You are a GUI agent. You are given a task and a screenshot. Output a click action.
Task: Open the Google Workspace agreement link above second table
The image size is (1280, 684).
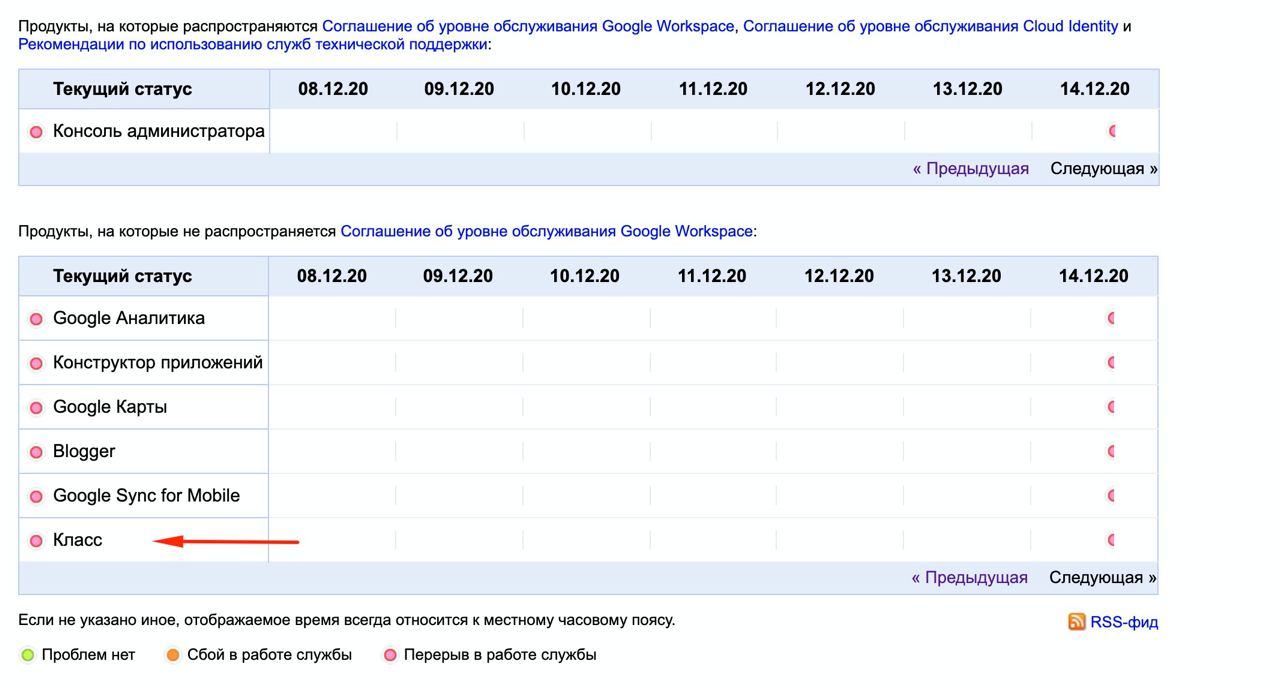[547, 231]
